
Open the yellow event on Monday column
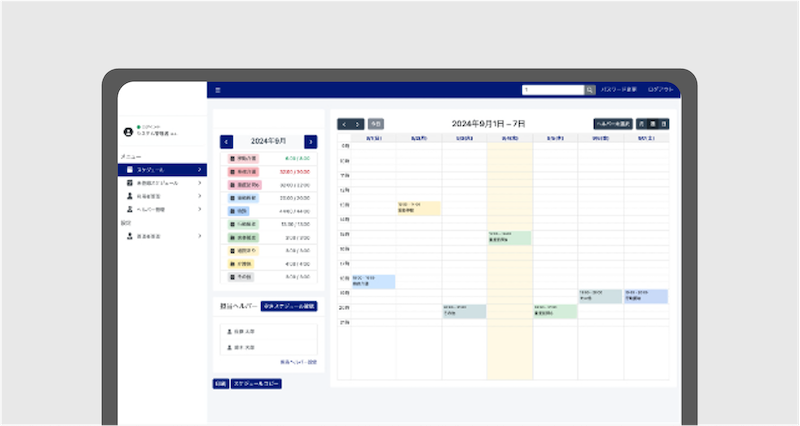[418, 208]
